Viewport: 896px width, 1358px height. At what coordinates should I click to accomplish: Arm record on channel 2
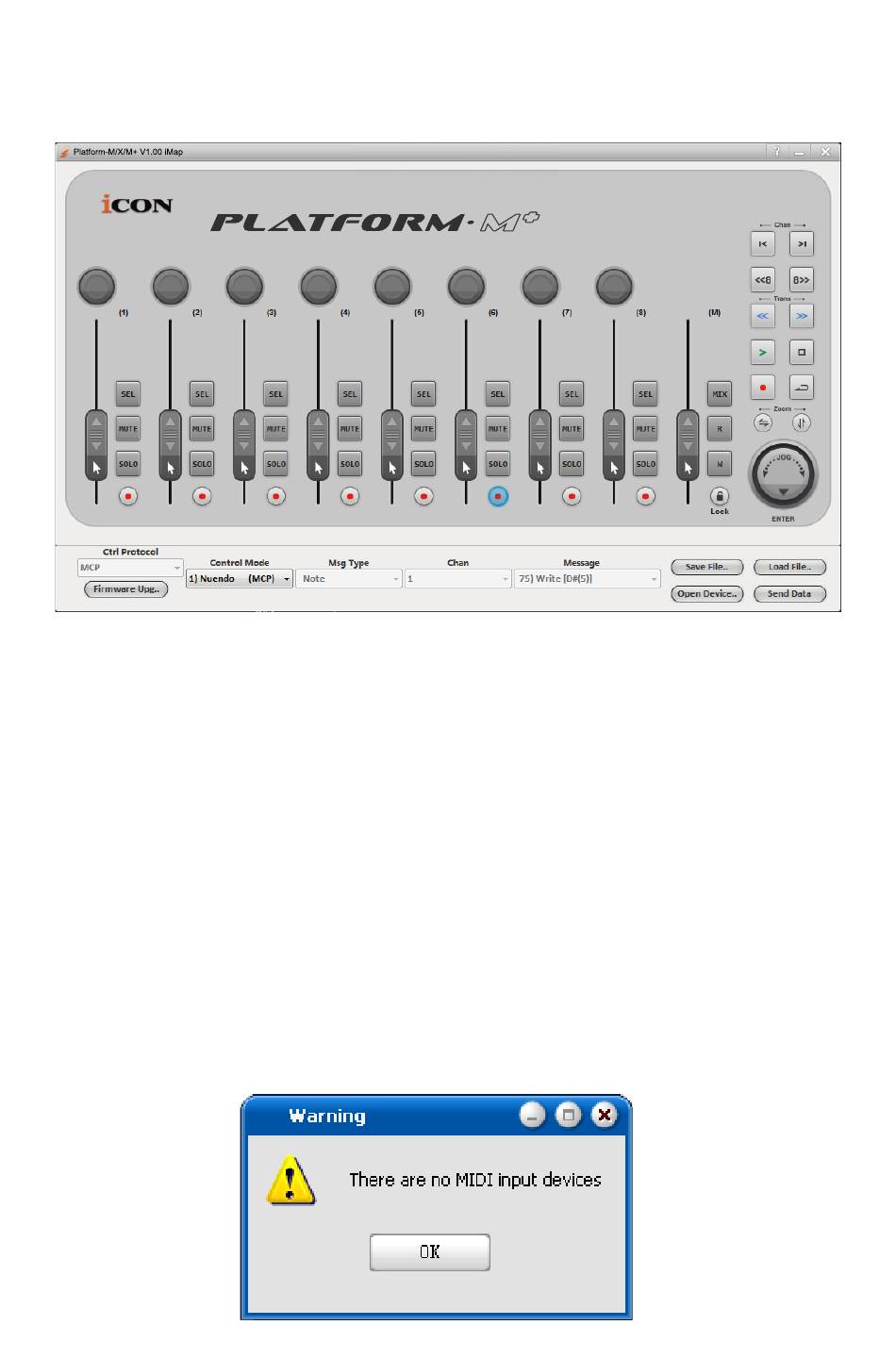pyautogui.click(x=202, y=496)
